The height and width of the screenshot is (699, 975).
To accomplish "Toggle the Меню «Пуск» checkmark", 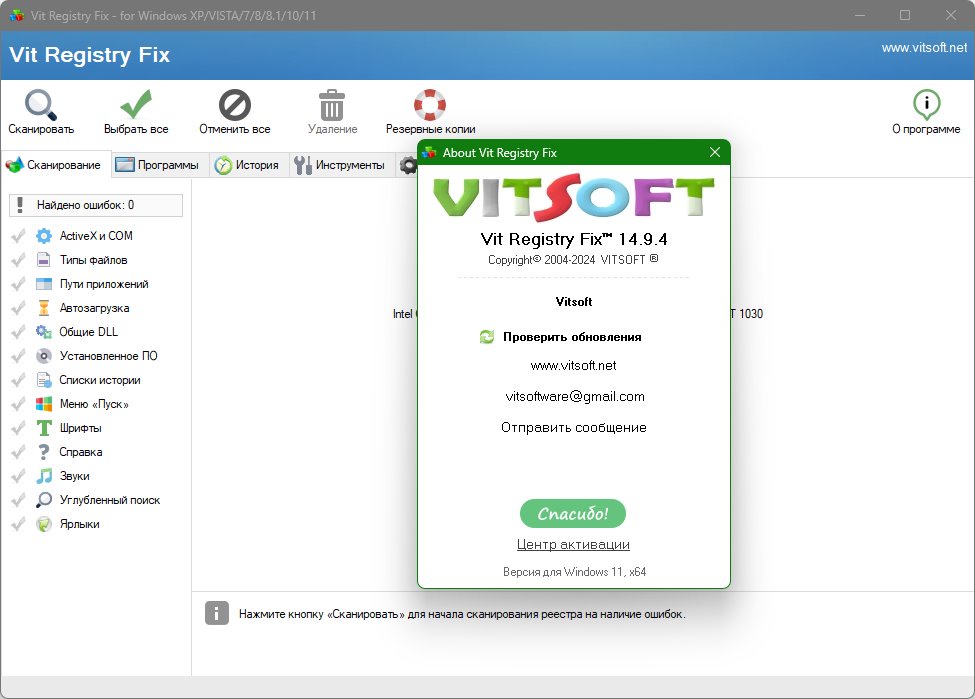I will coord(19,404).
